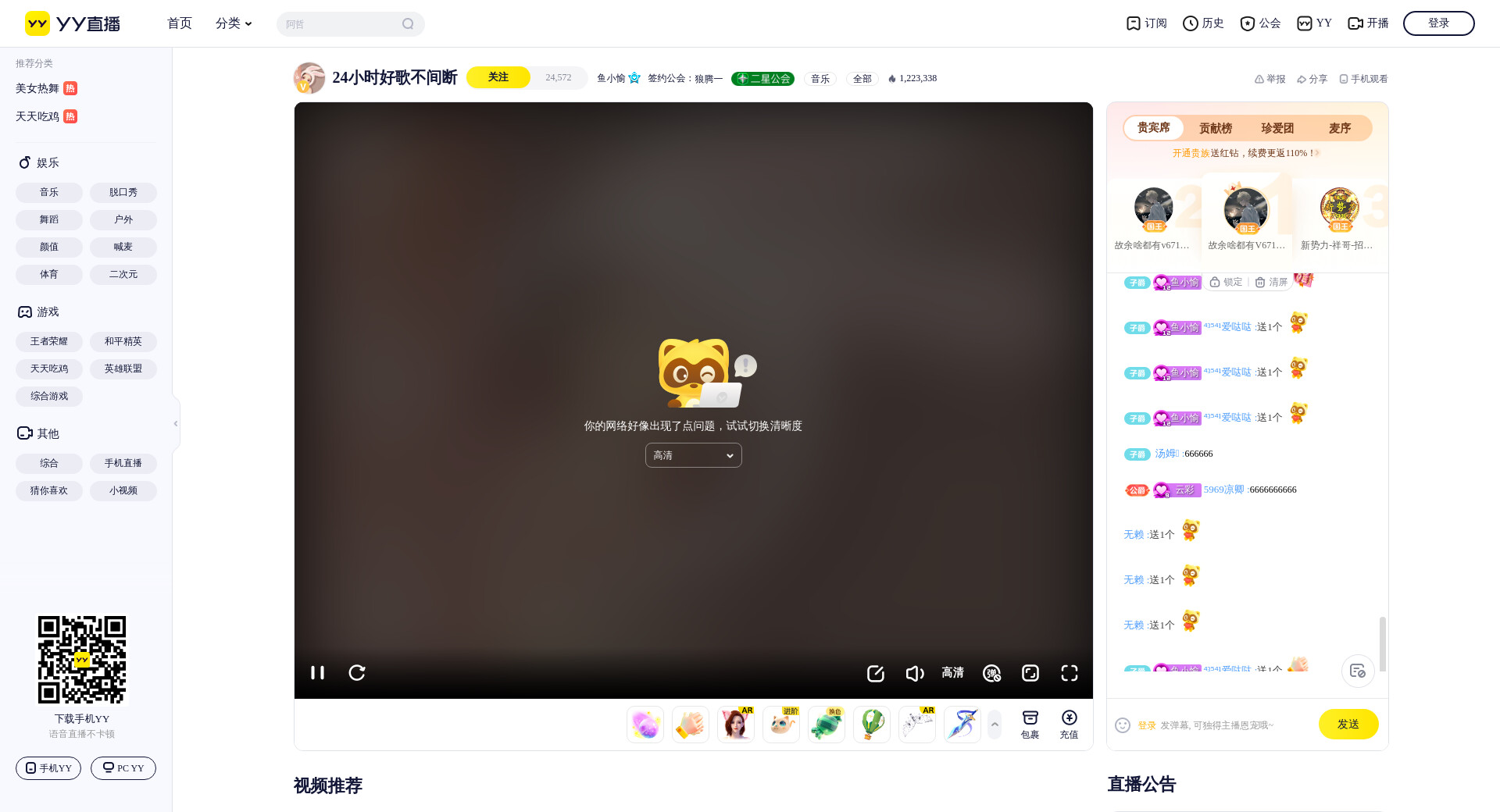This screenshot has width=1500, height=812.
Task: Follow the streamer with 关注
Action: pos(498,77)
